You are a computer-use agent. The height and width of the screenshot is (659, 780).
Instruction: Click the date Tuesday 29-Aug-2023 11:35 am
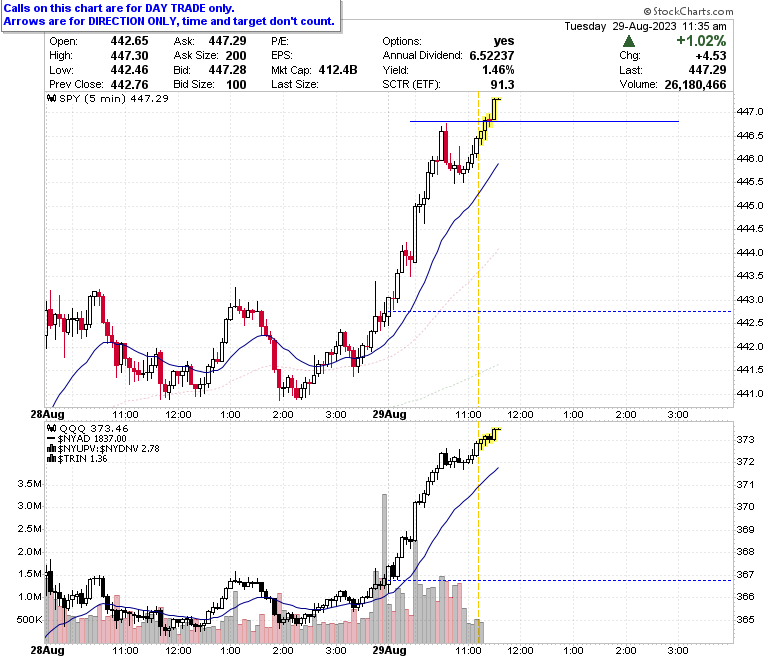pos(645,26)
